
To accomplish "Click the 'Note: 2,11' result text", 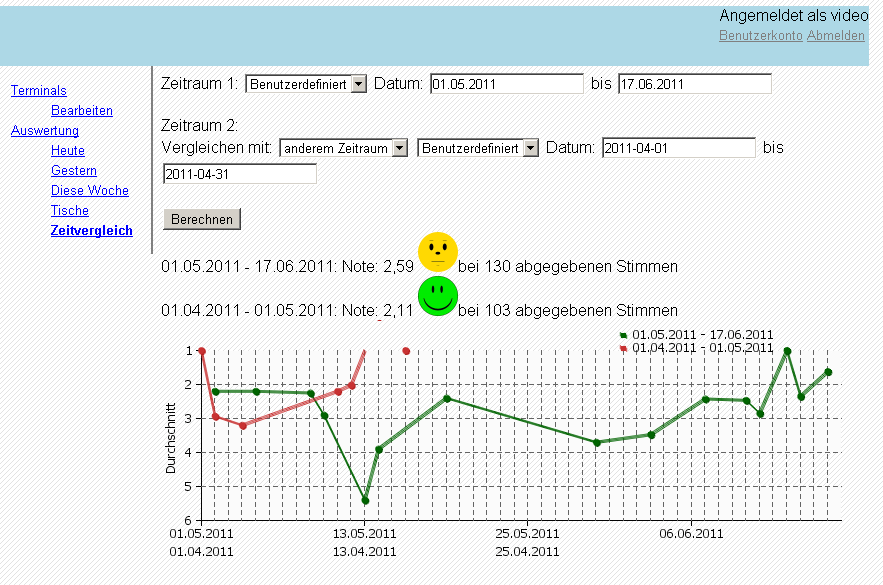I will pyautogui.click(x=377, y=310).
